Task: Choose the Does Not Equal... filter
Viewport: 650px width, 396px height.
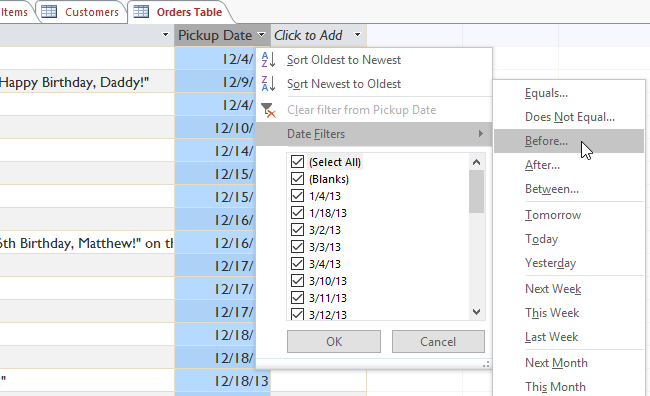Action: pyautogui.click(x=569, y=117)
